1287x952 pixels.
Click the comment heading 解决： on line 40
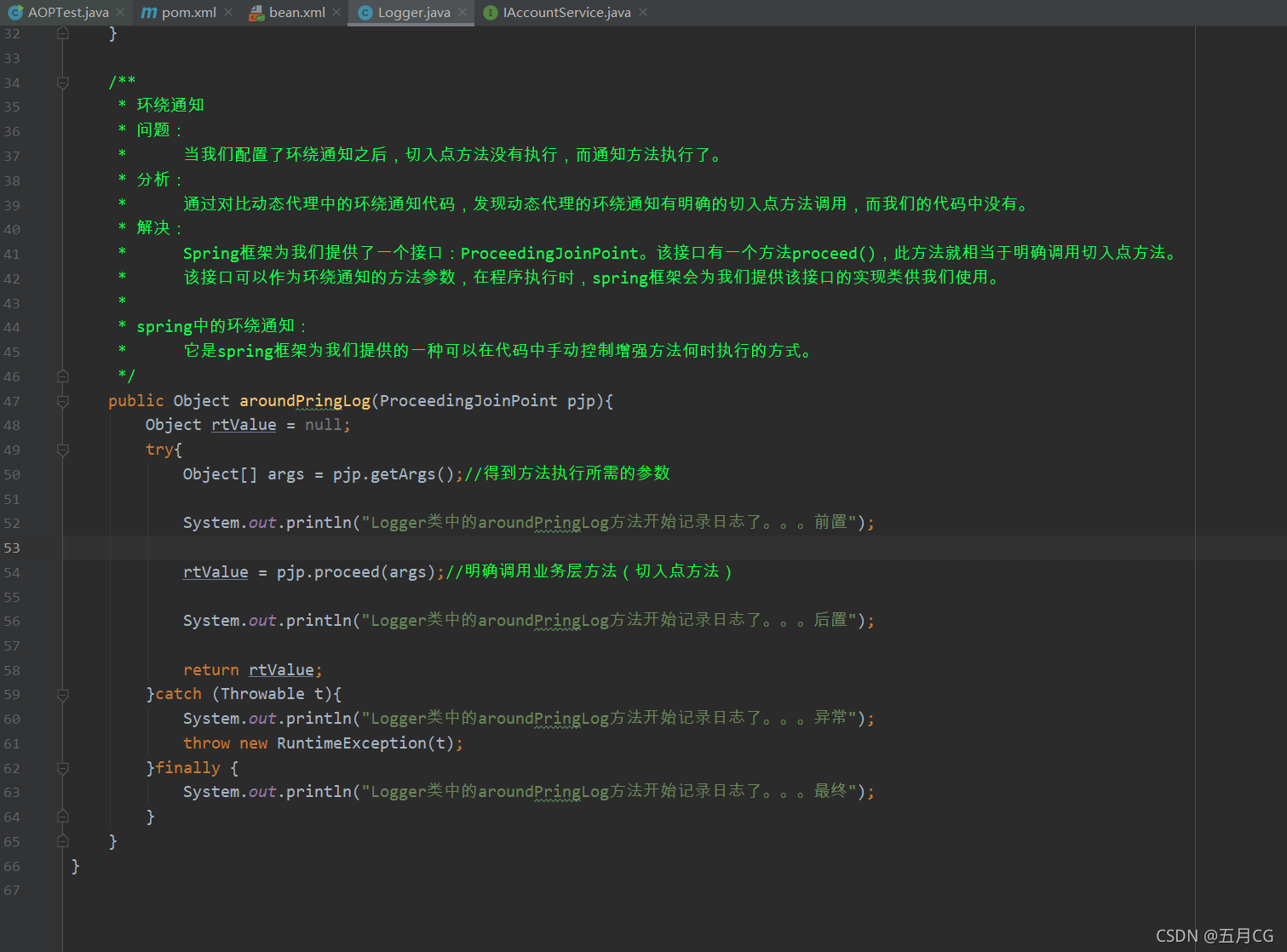(x=159, y=228)
